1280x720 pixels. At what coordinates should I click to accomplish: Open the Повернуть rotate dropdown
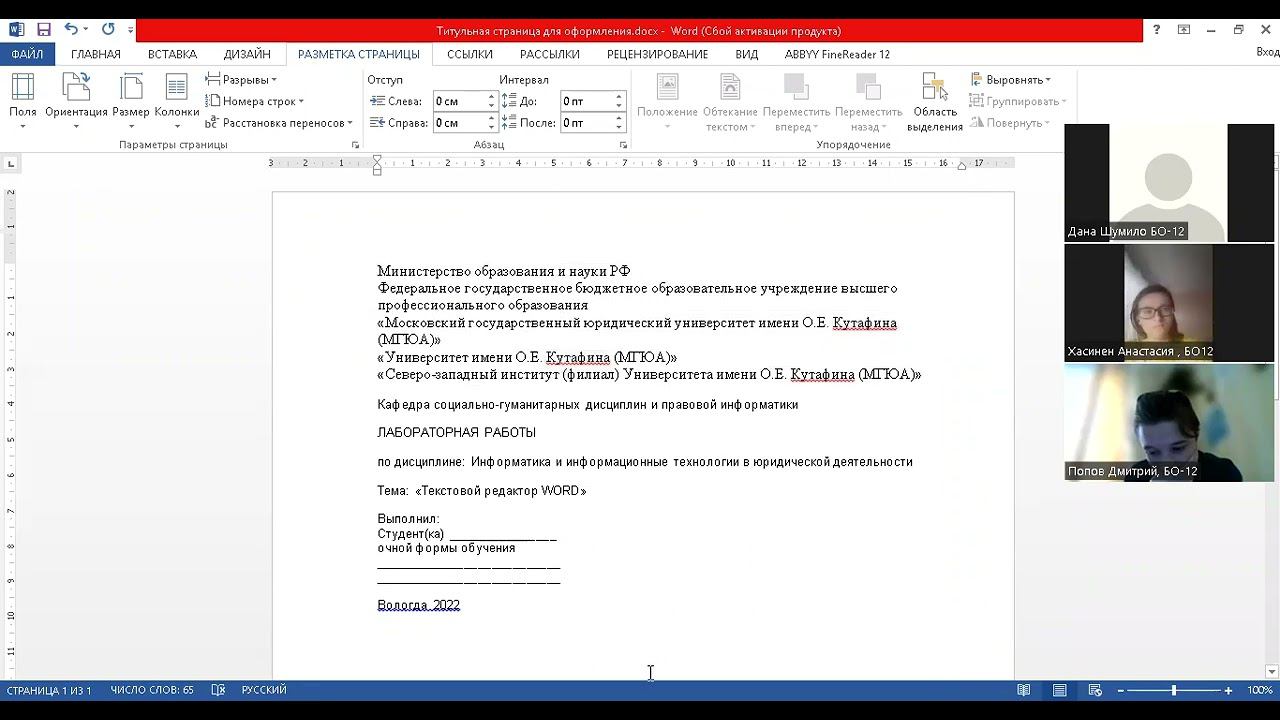pos(1009,123)
